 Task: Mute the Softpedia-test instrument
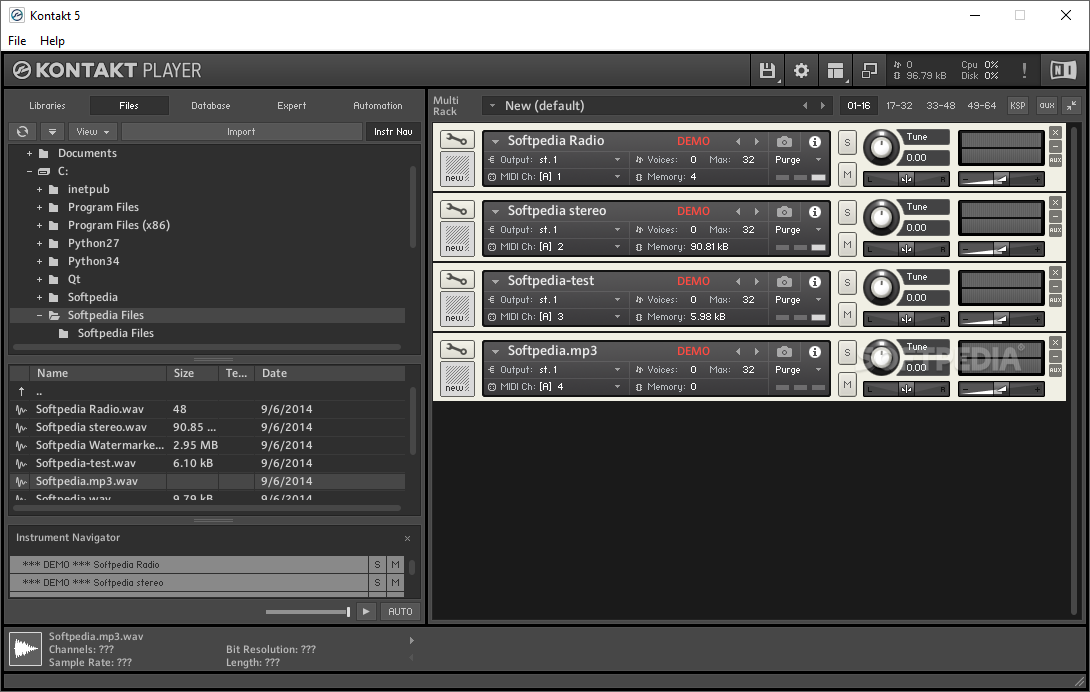click(x=847, y=314)
